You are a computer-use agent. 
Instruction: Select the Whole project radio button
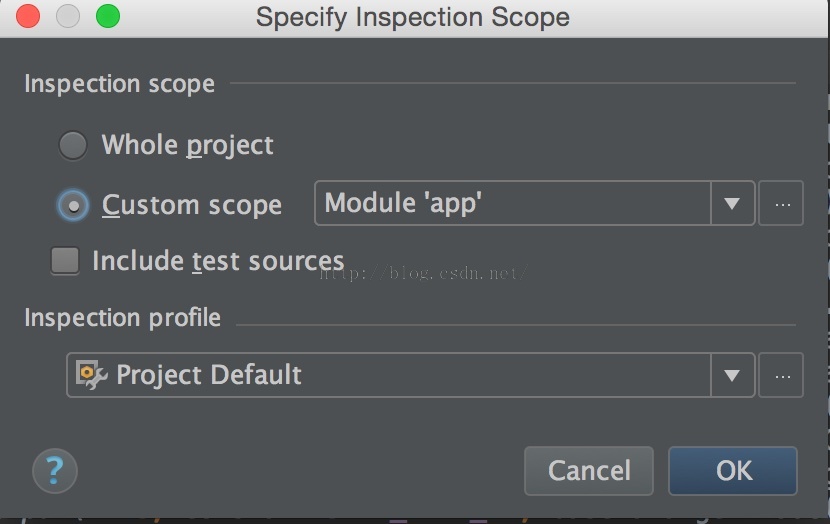tap(73, 146)
